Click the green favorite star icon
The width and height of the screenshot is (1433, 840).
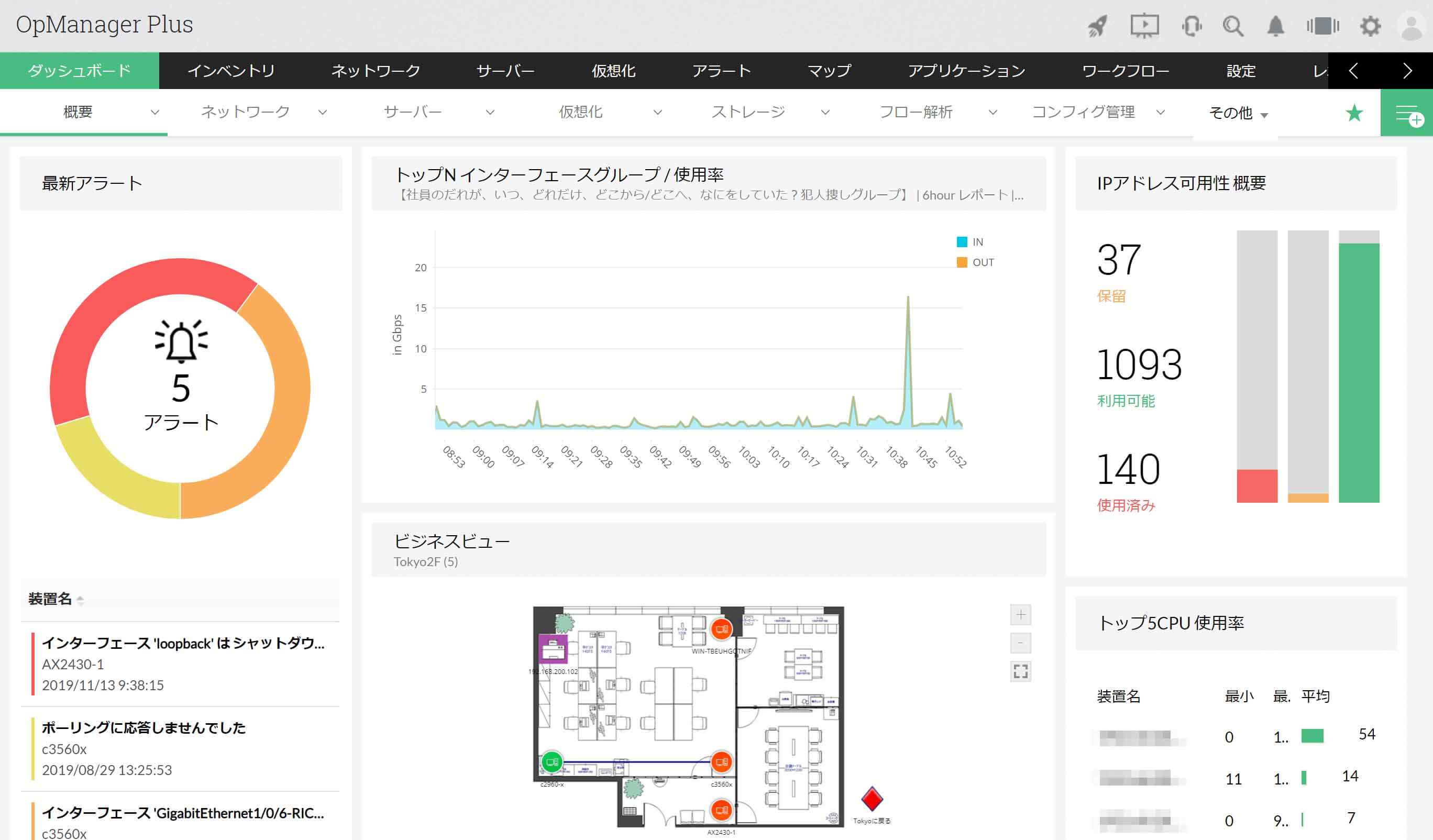[1354, 113]
